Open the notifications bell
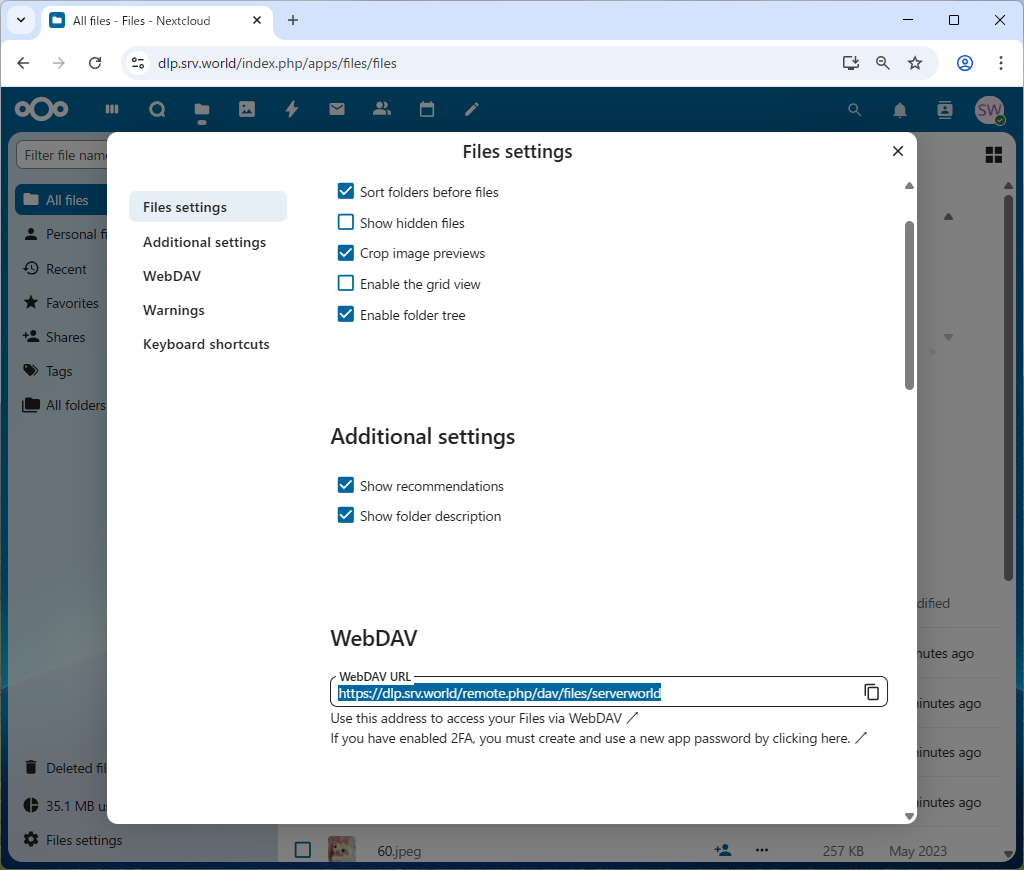The image size is (1024, 870). pyautogui.click(x=900, y=110)
